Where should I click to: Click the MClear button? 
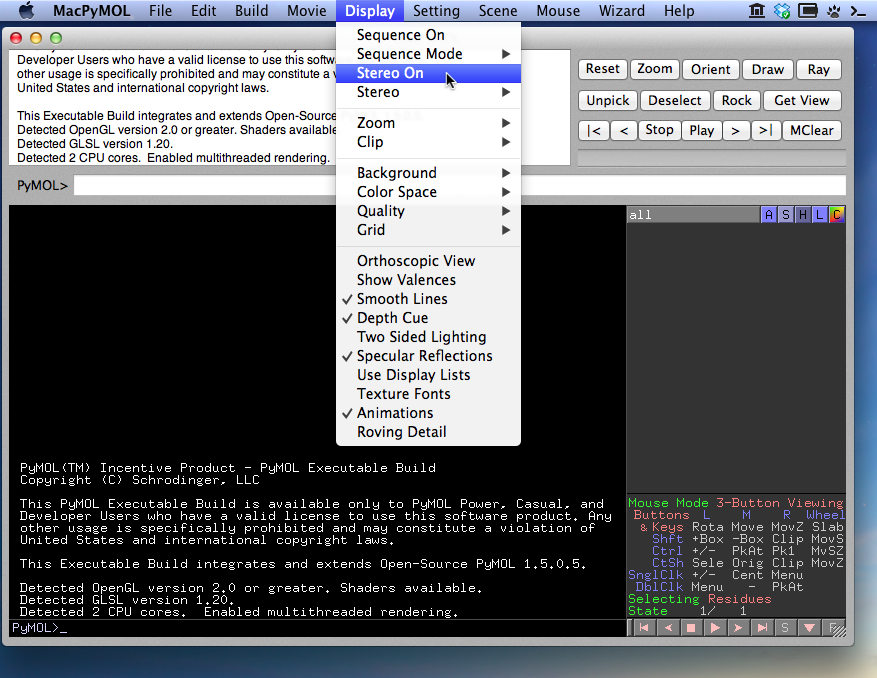[812, 130]
